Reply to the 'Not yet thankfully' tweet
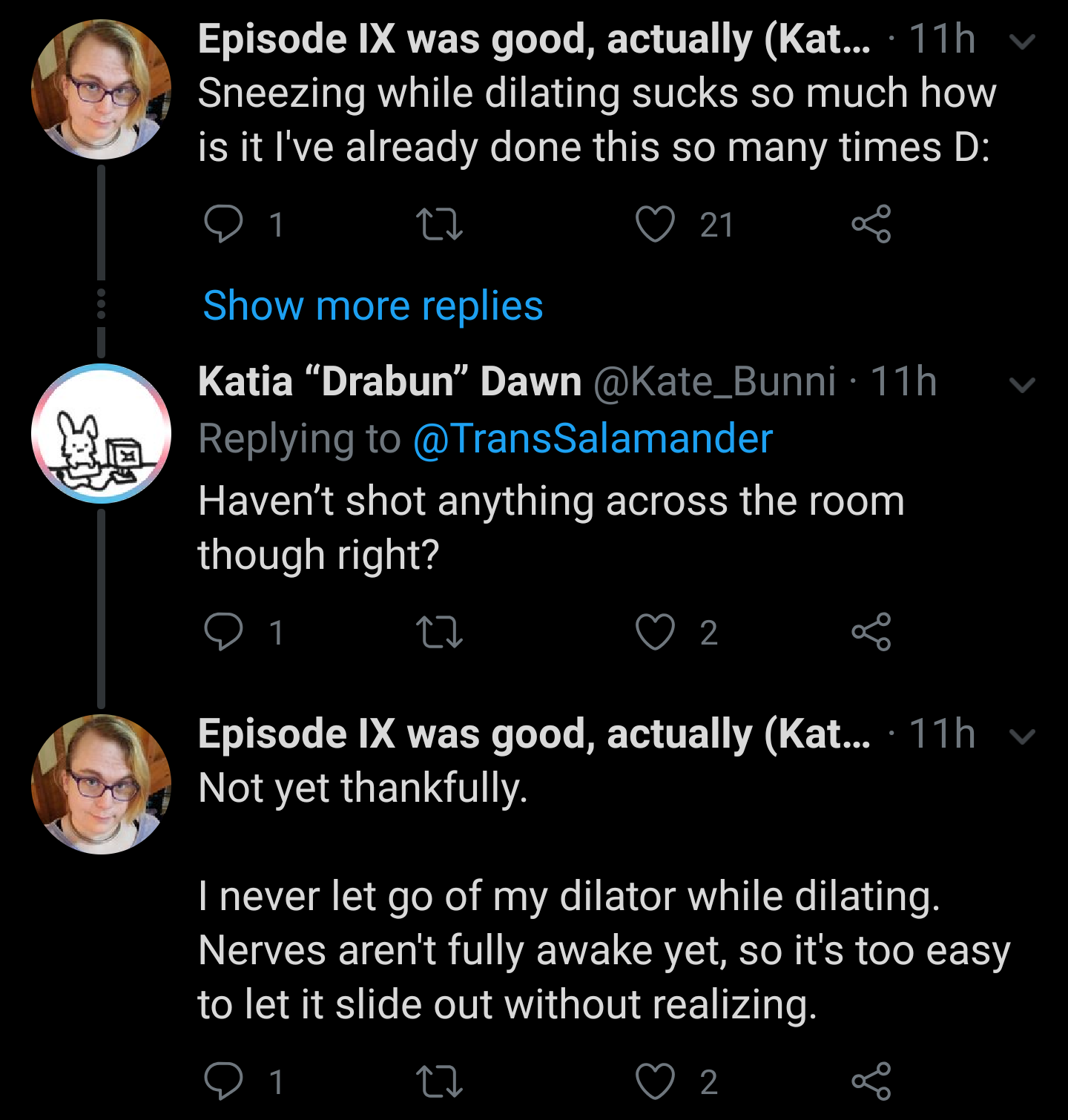 coord(223,1081)
